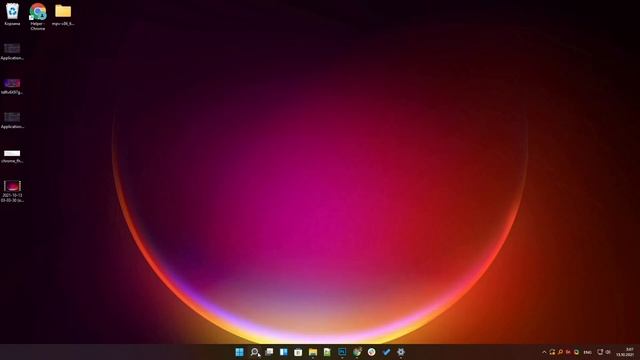Screen dimensions: 640x360
Task: Open the green globe app on taskbar
Action: [x=357, y=352]
